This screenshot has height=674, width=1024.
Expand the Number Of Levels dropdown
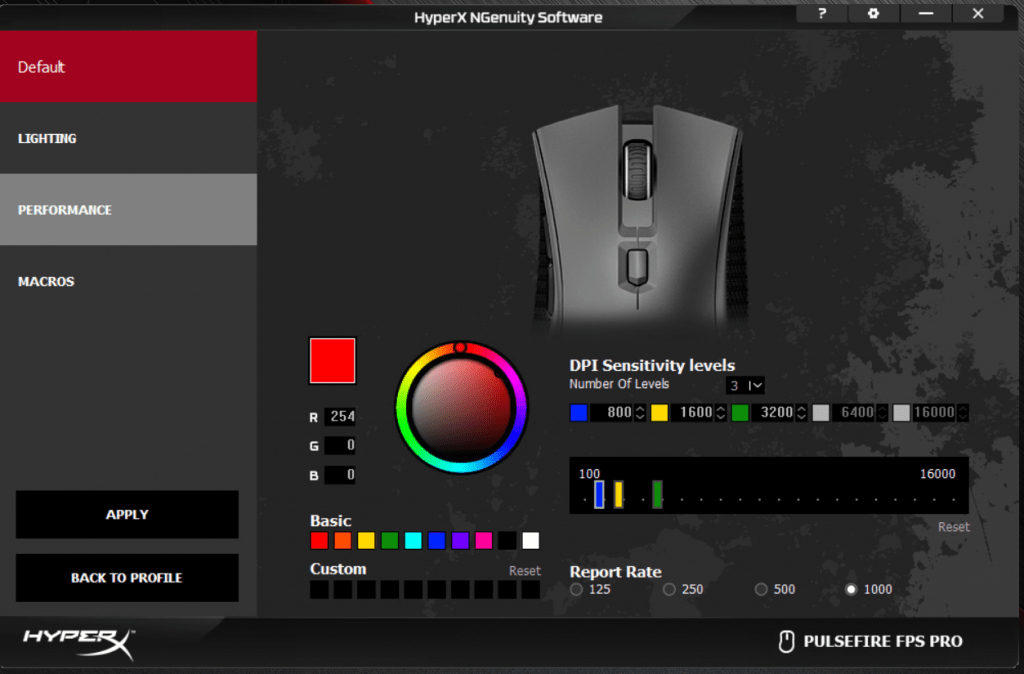tap(745, 385)
